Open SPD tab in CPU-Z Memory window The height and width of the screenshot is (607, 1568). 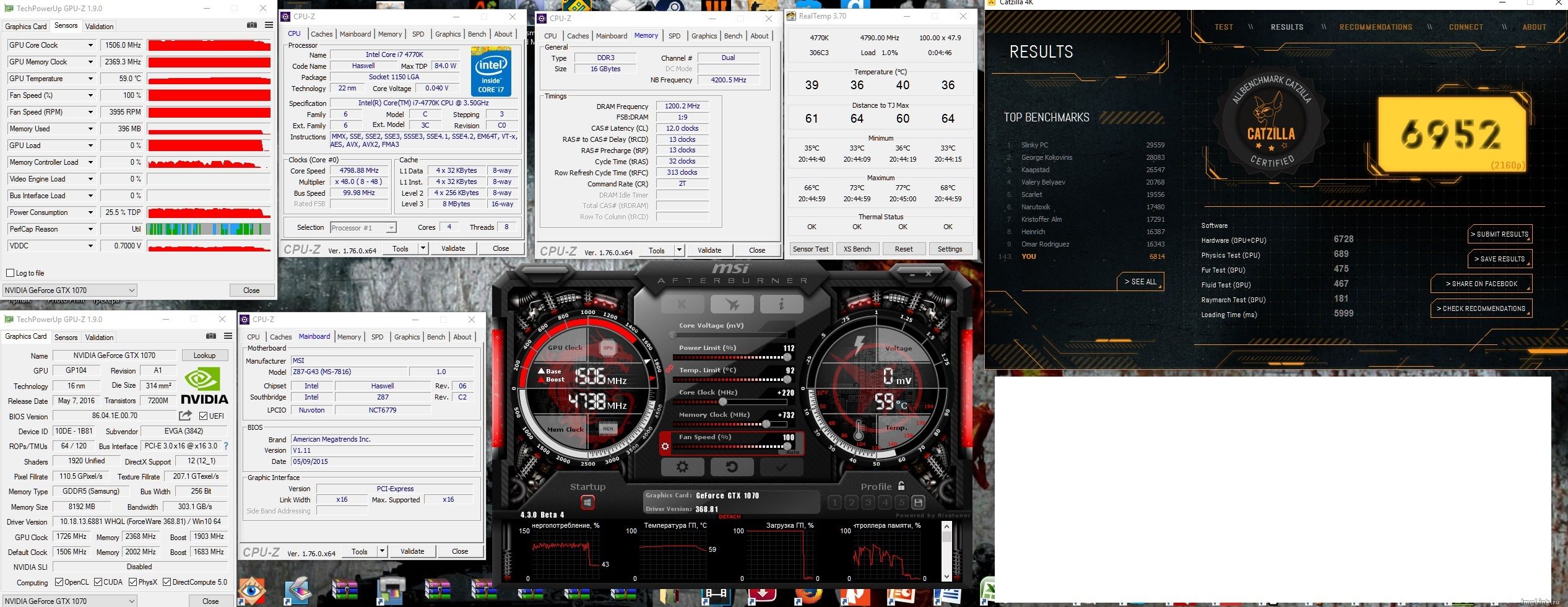[675, 36]
